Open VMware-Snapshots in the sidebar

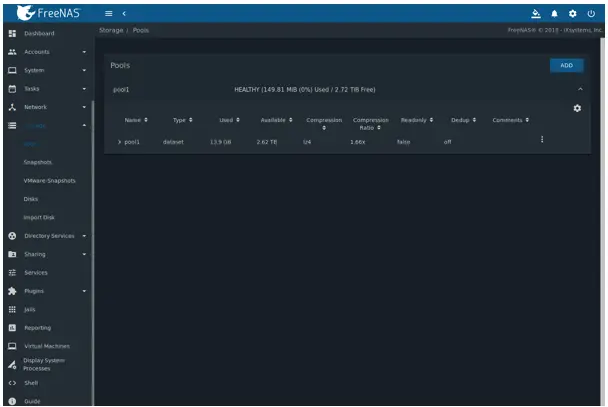tap(50, 181)
